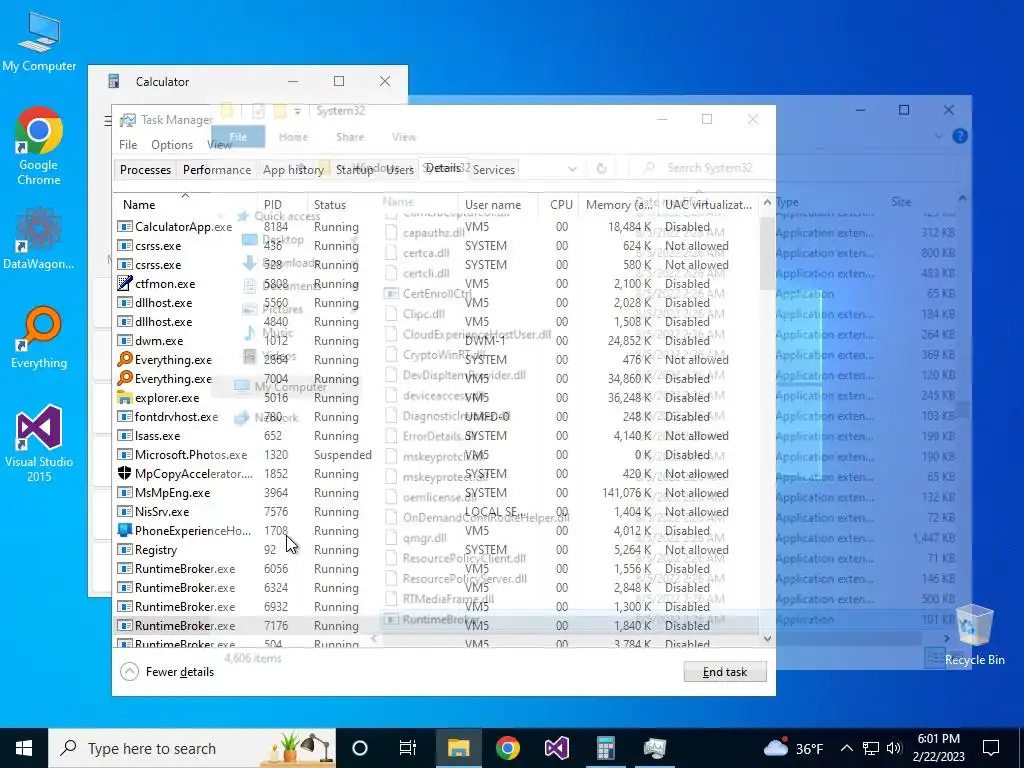Select the MsMpEng.exe process row
Screen dimensions: 1024x768
click(x=436, y=492)
